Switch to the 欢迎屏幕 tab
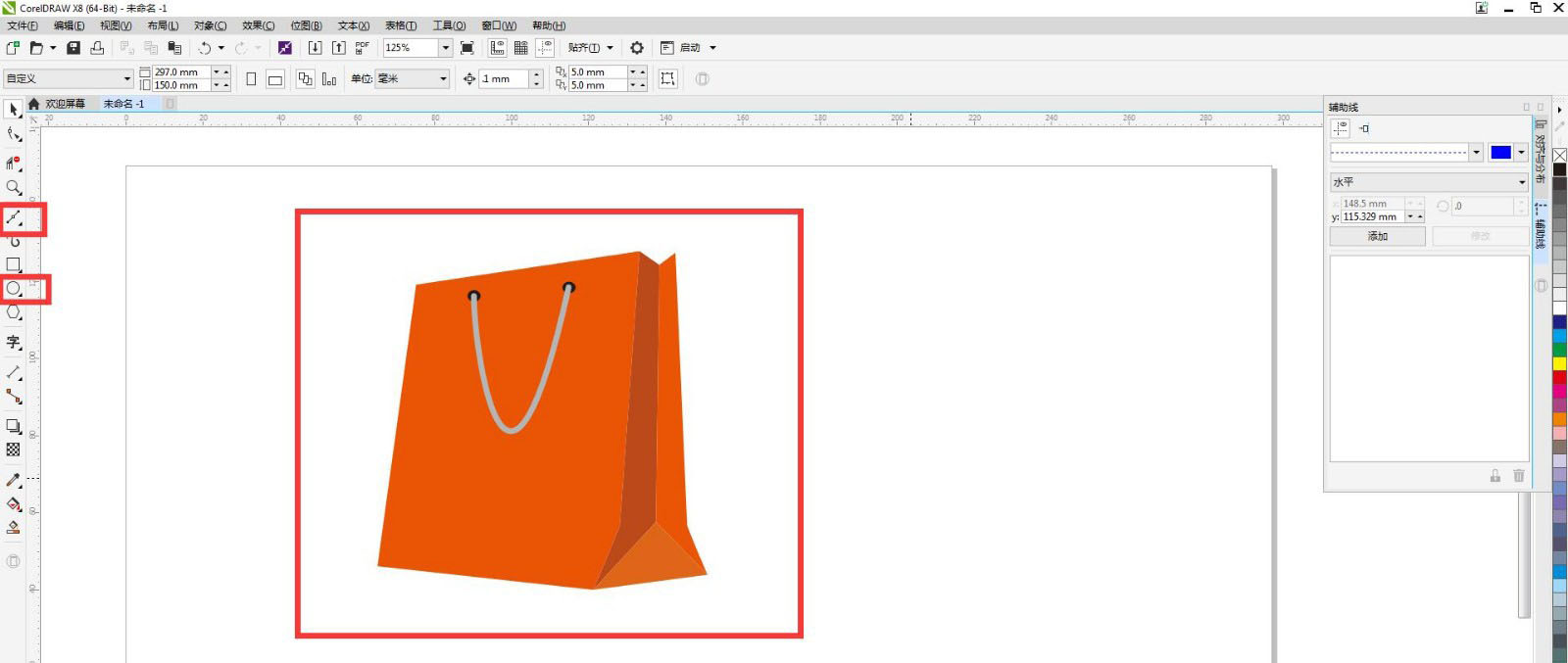The width and height of the screenshot is (1568, 663). click(x=65, y=104)
